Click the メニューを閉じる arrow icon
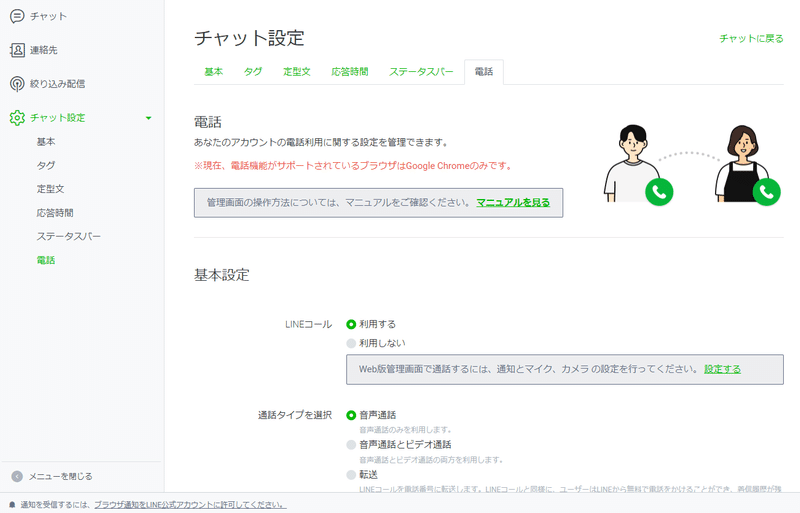The height and width of the screenshot is (513, 800). point(17,476)
